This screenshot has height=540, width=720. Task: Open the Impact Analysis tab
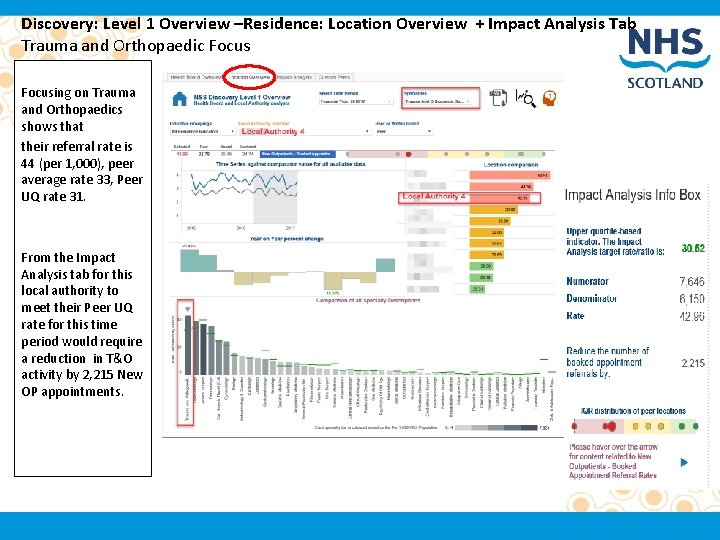click(294, 77)
